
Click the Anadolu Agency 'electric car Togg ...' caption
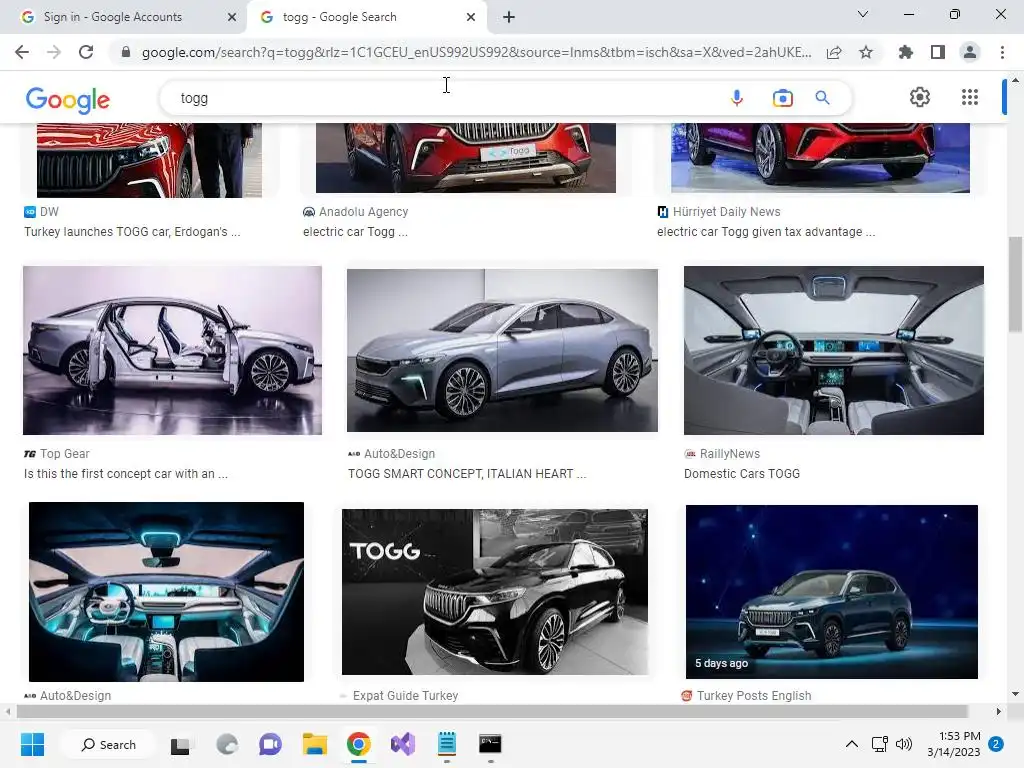(355, 232)
